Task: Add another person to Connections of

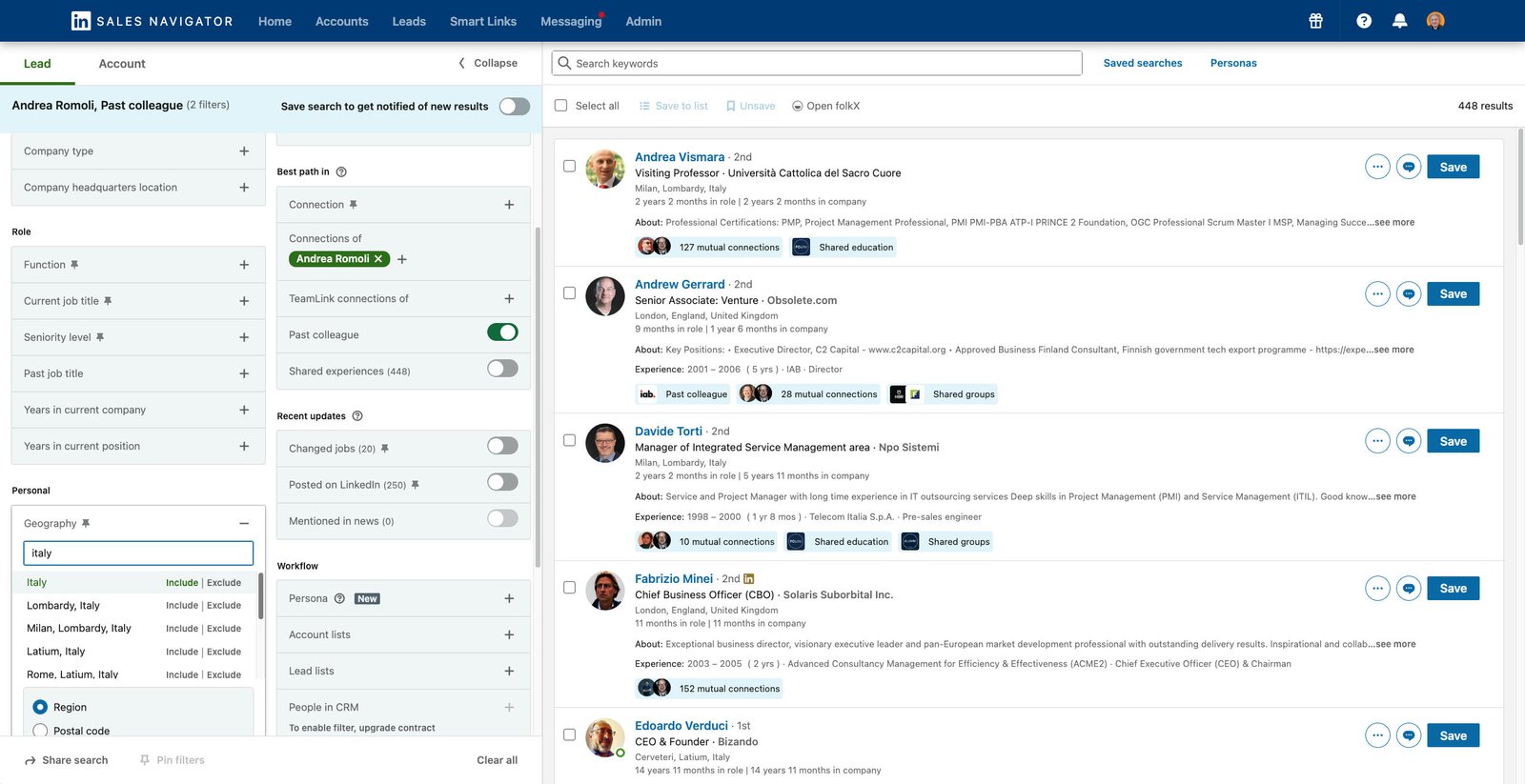Action: coord(402,259)
